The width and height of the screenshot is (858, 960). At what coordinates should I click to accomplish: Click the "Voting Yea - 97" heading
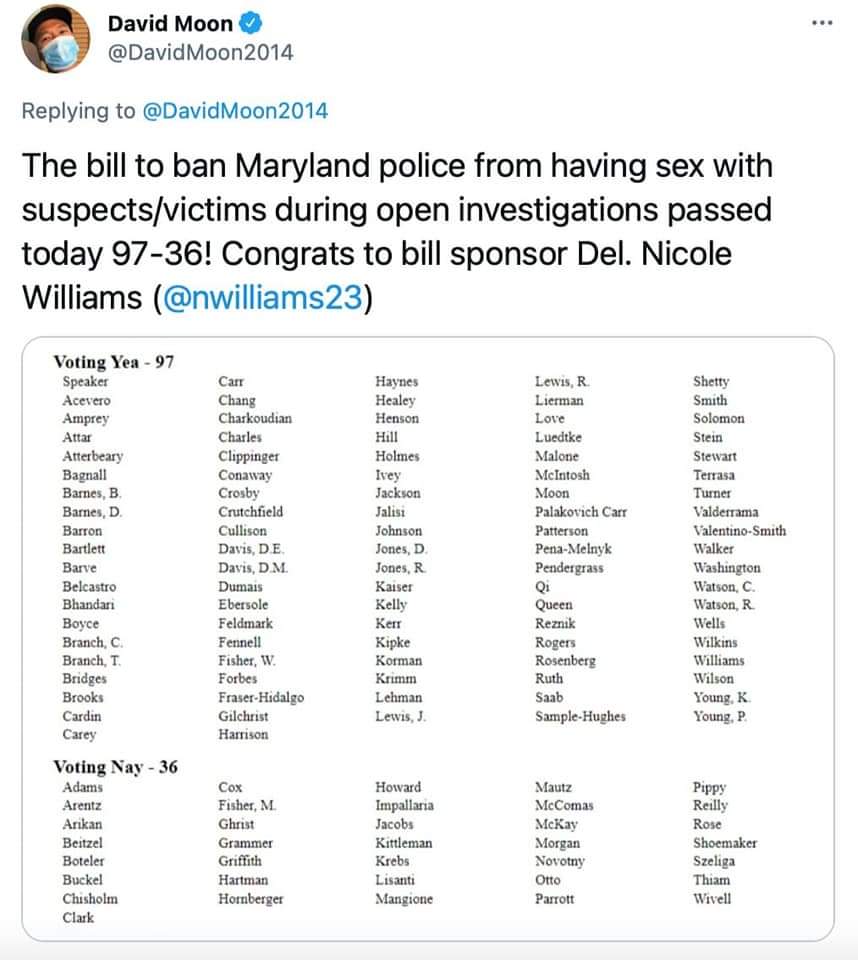tap(113, 362)
